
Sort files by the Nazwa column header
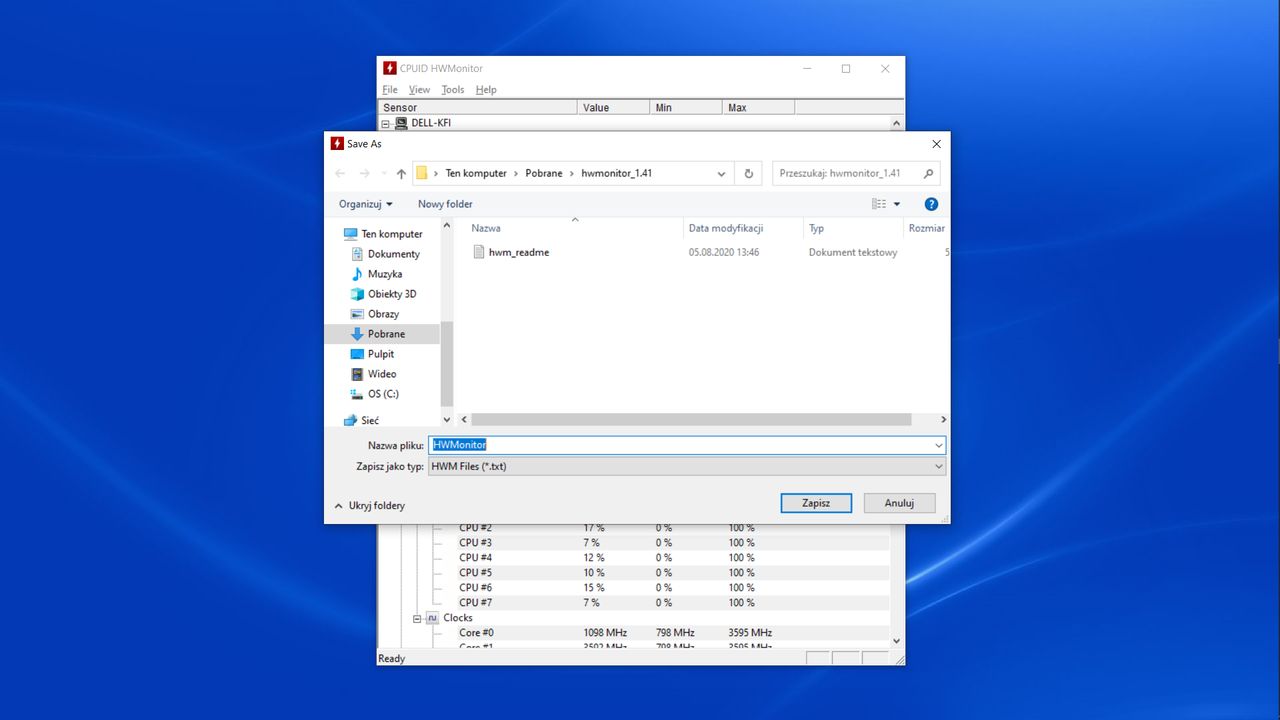tap(573, 228)
